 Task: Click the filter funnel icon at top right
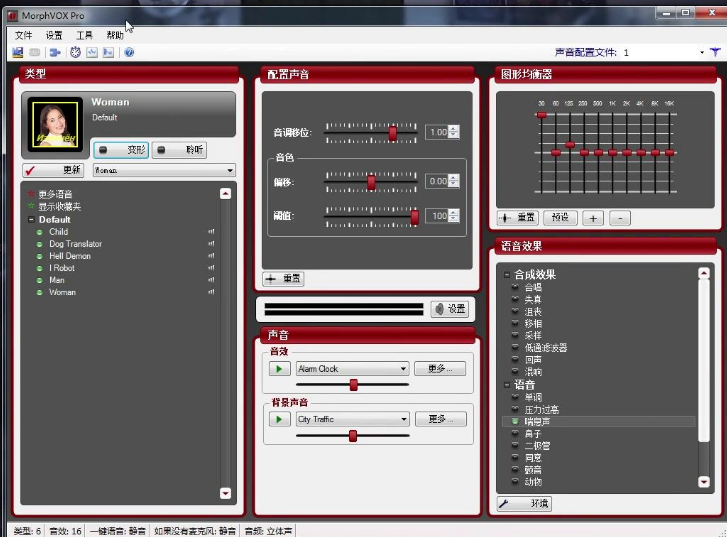(715, 52)
